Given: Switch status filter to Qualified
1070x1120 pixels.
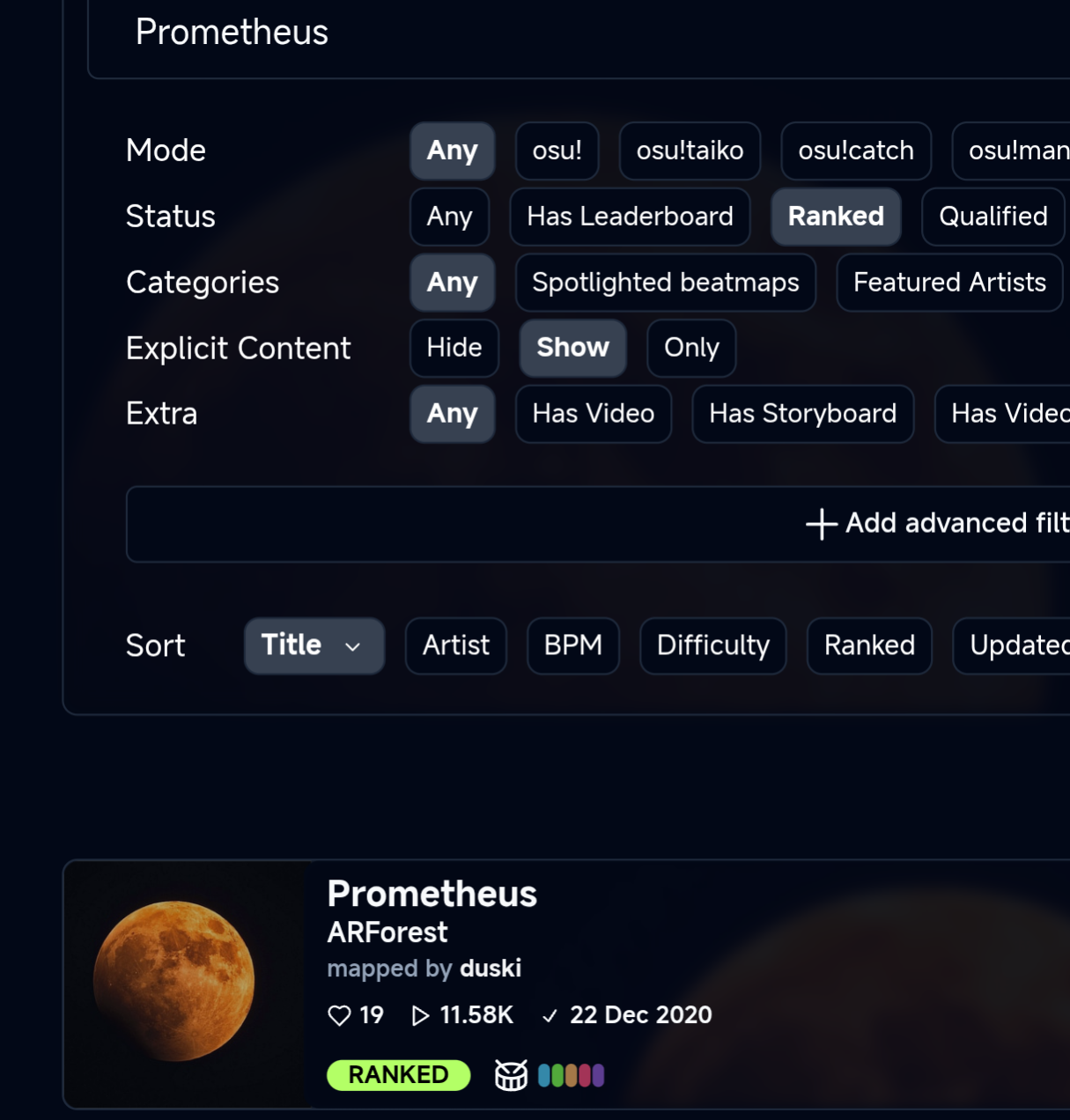Looking at the screenshot, I should pos(993,217).
